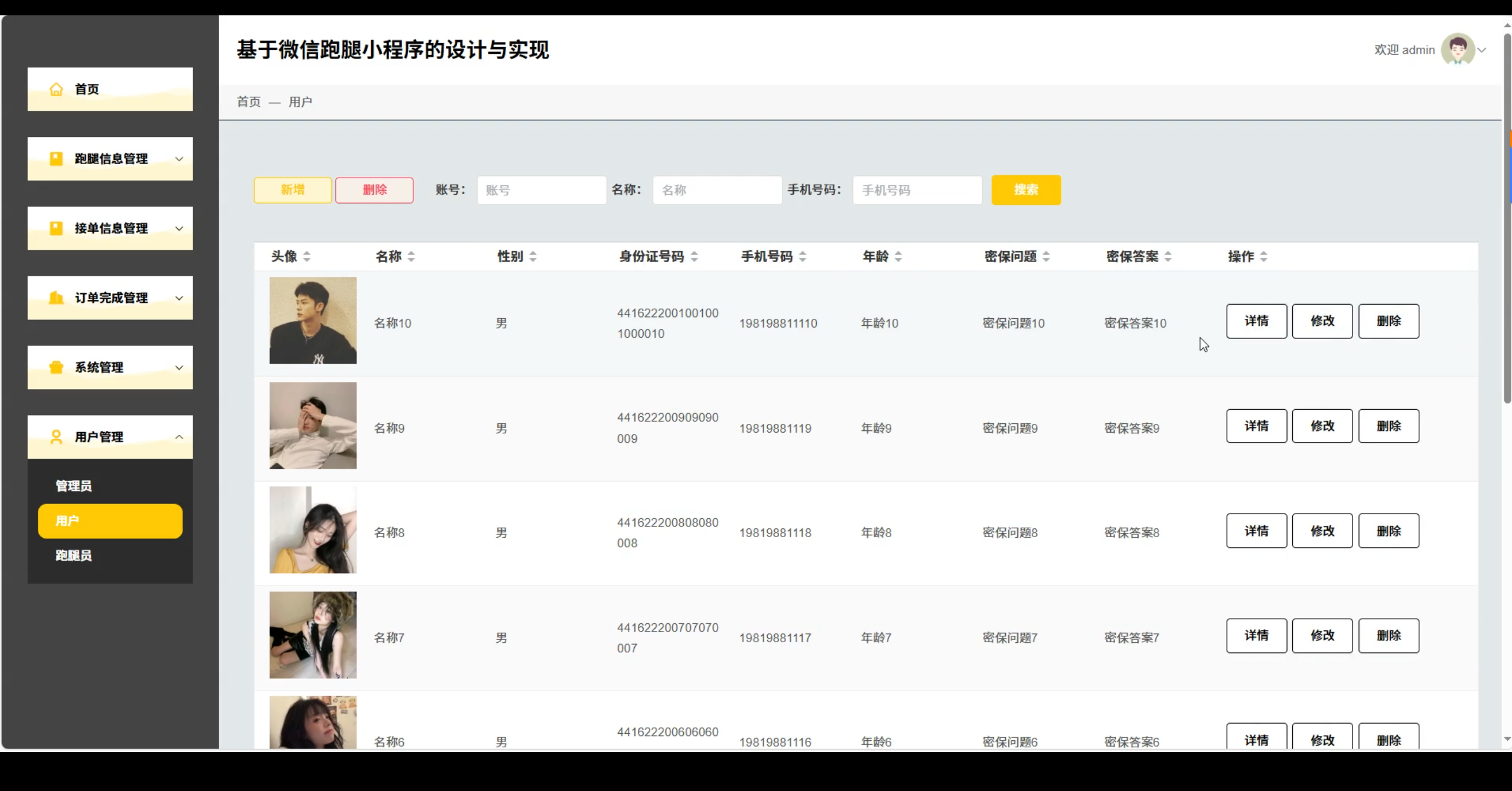Click the 跑腿信息管理 bookmark icon
1512x791 pixels.
click(56, 159)
